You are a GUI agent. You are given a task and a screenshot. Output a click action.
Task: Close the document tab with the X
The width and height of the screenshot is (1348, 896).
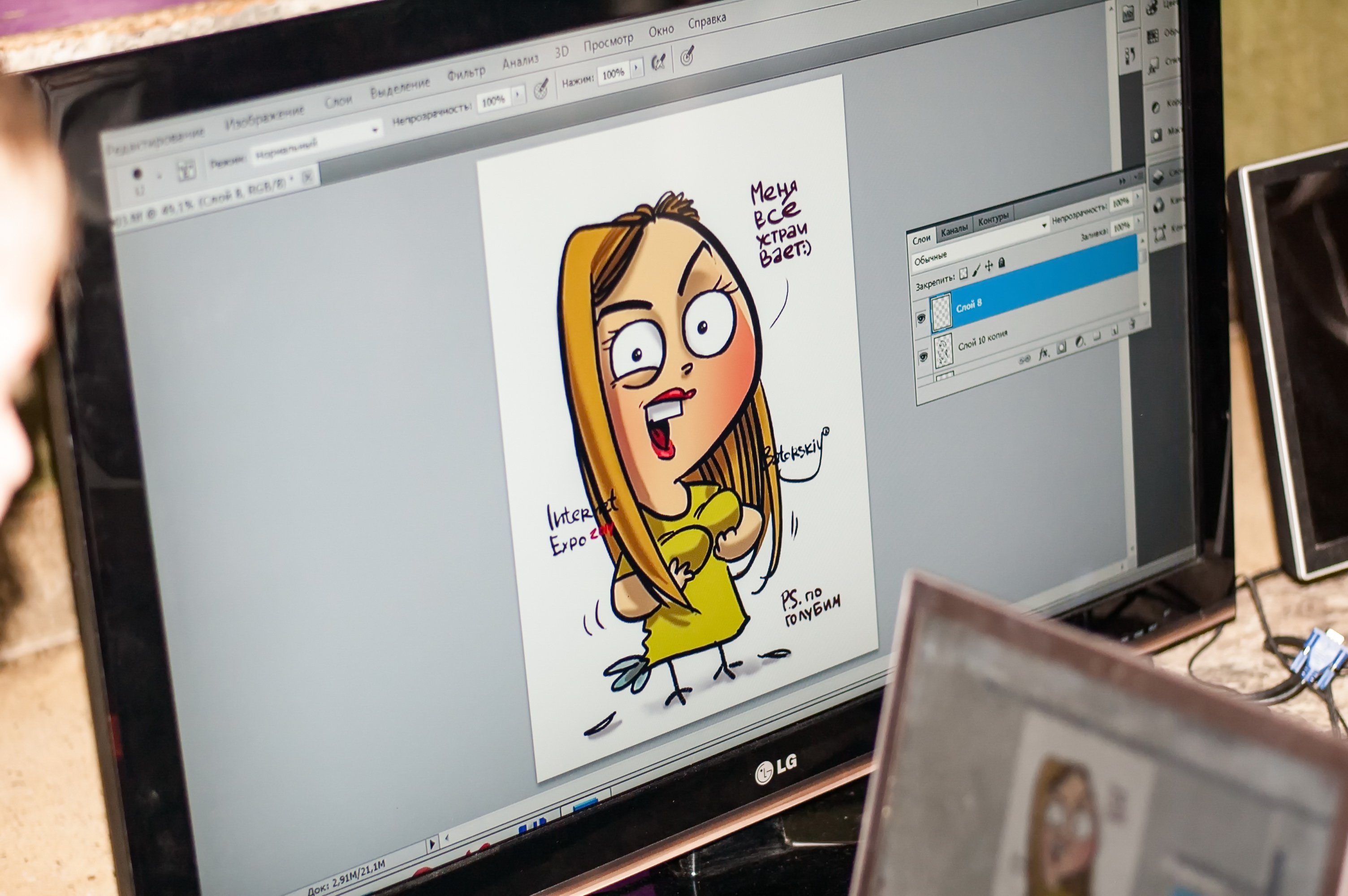[307, 177]
